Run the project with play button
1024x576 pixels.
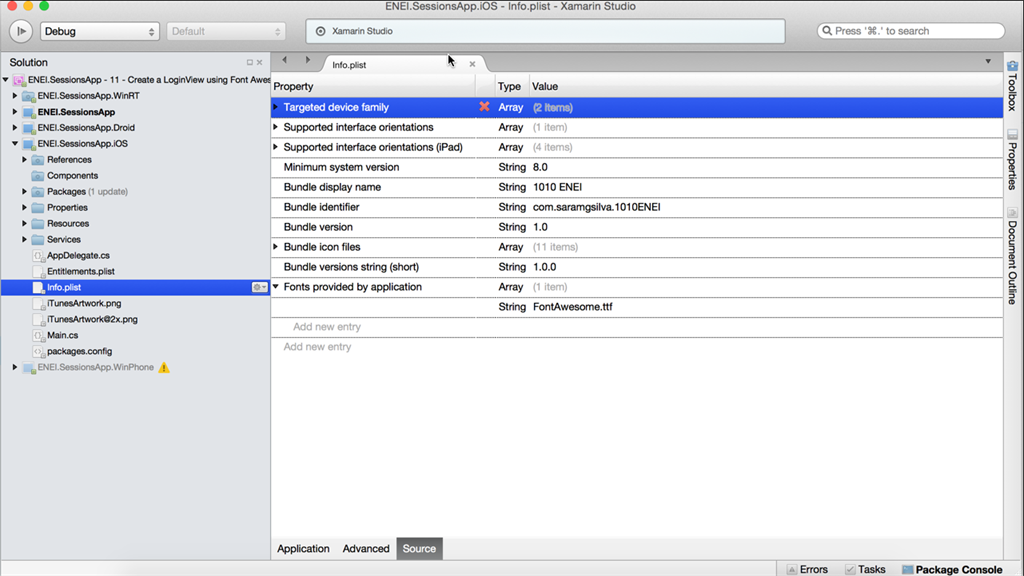pos(21,31)
